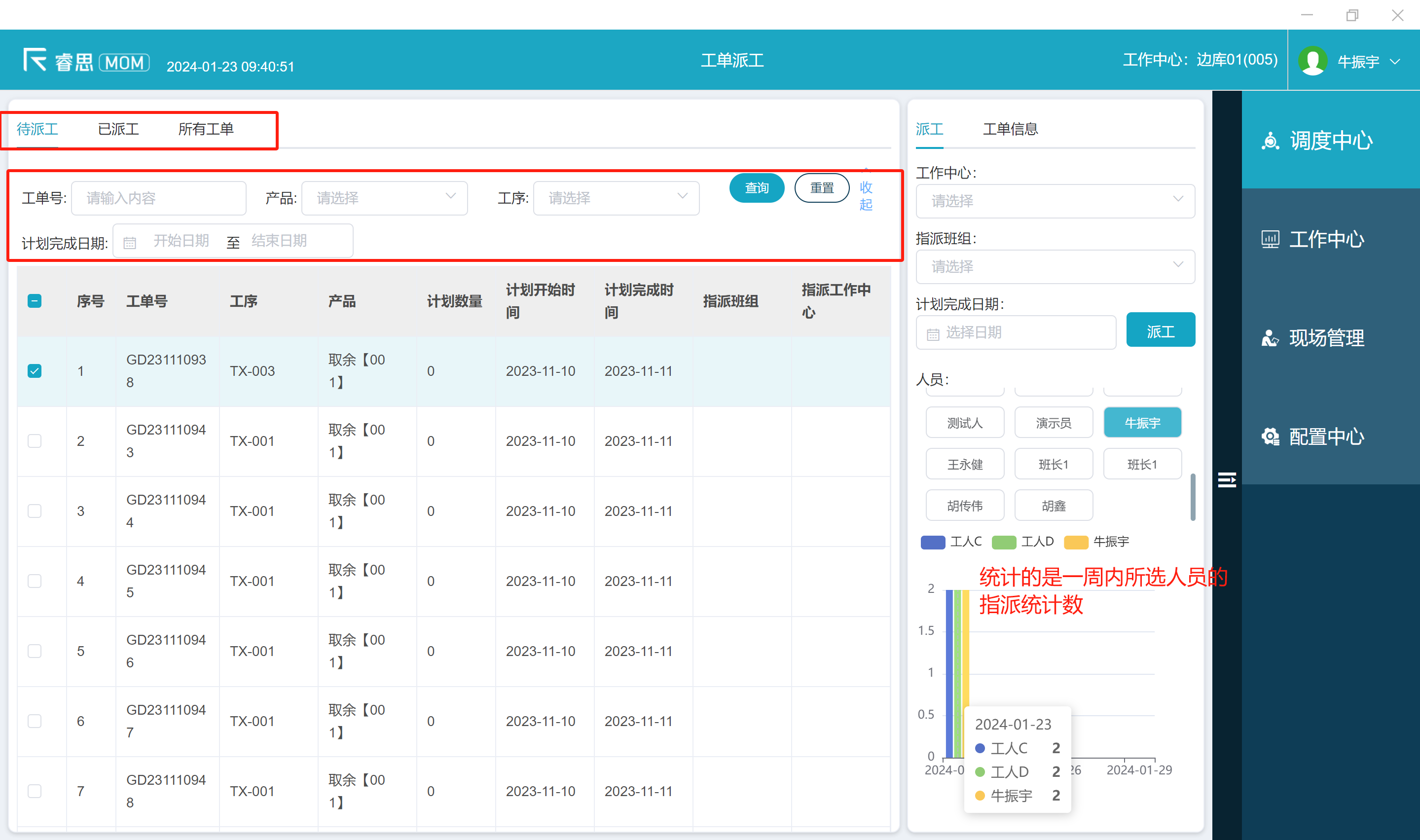Image resolution: width=1420 pixels, height=840 pixels.
Task: Click the 睿思 MOM logo icon
Action: [x=35, y=59]
